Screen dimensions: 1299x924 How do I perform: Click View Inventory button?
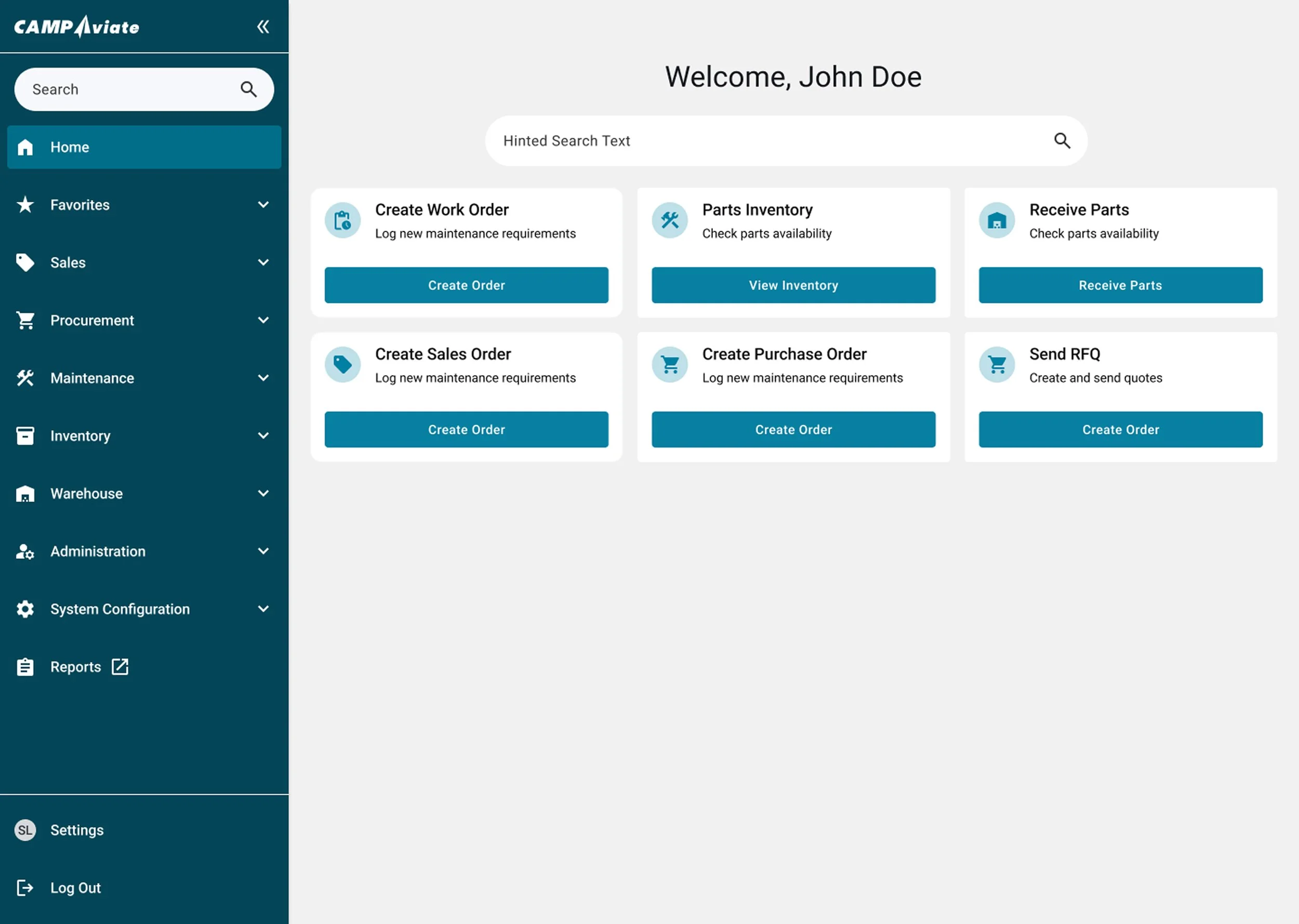click(x=793, y=285)
